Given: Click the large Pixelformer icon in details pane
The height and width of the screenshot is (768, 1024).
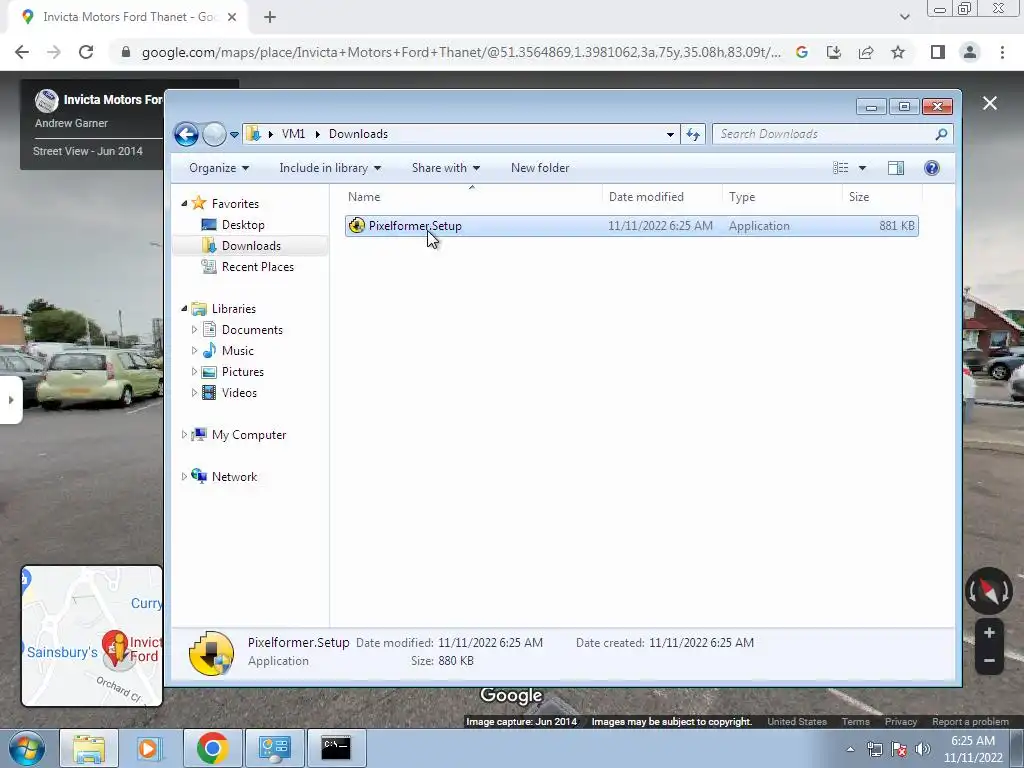Looking at the screenshot, I should [211, 653].
